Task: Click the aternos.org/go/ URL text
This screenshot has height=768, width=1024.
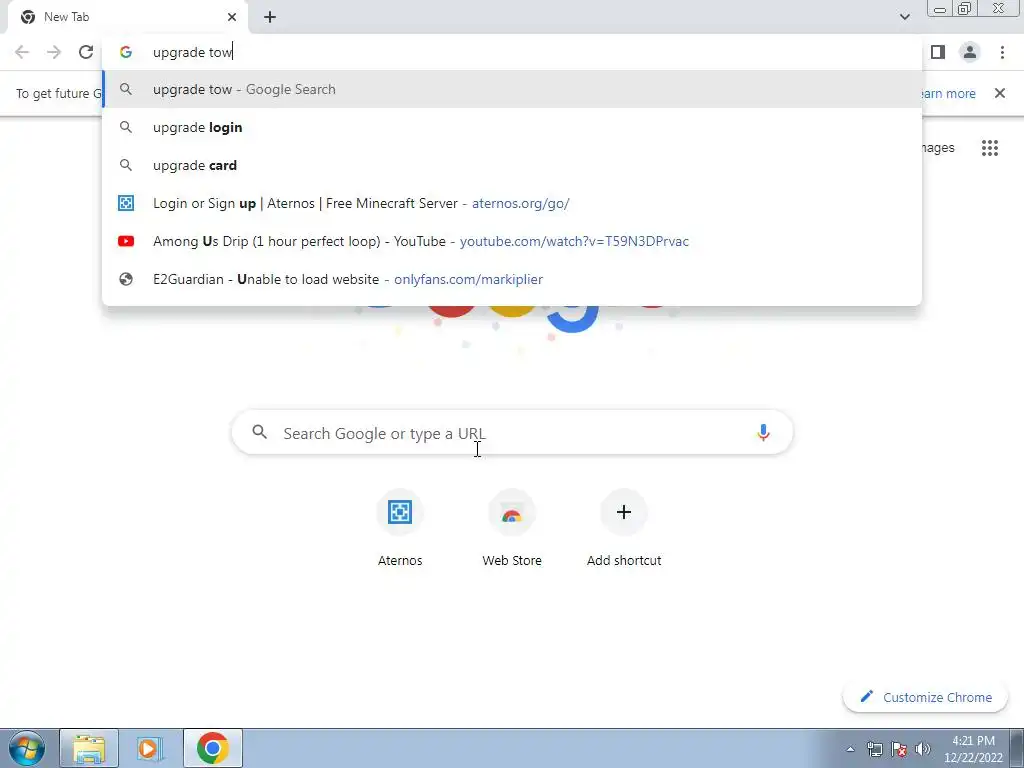Action: [x=520, y=203]
